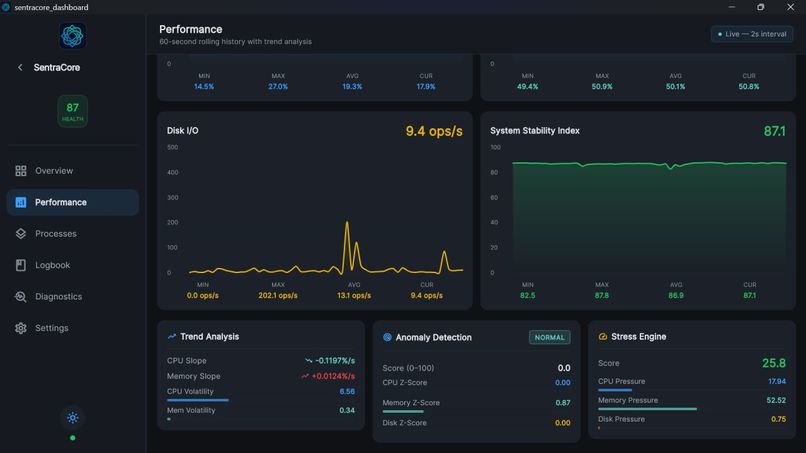
Task: Open the Overview page
Action: 72,171
